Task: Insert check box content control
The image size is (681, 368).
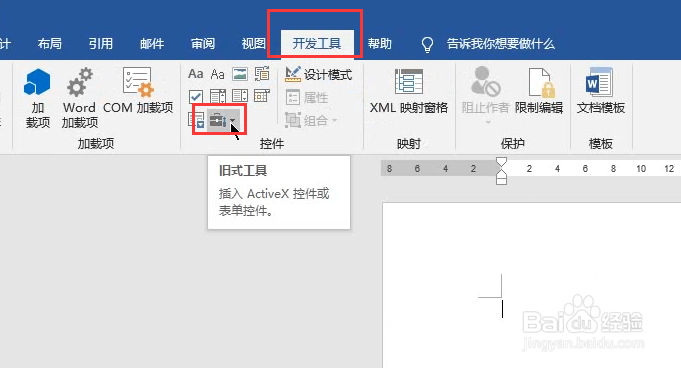Action: coord(195,96)
